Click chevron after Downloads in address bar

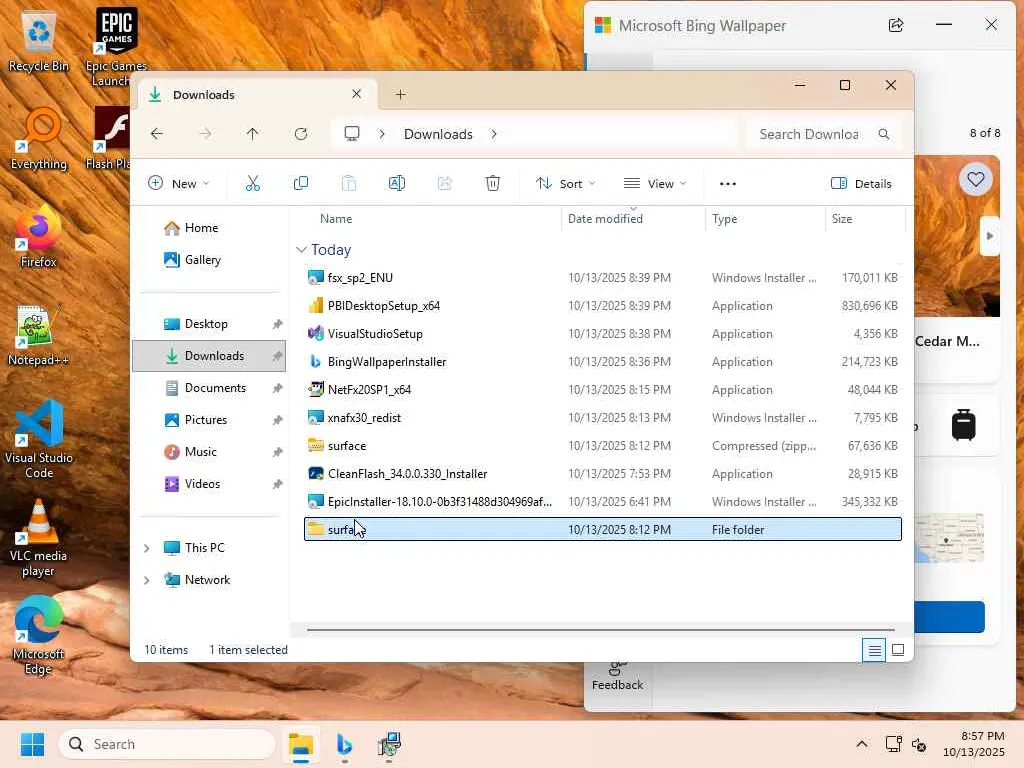tap(494, 134)
